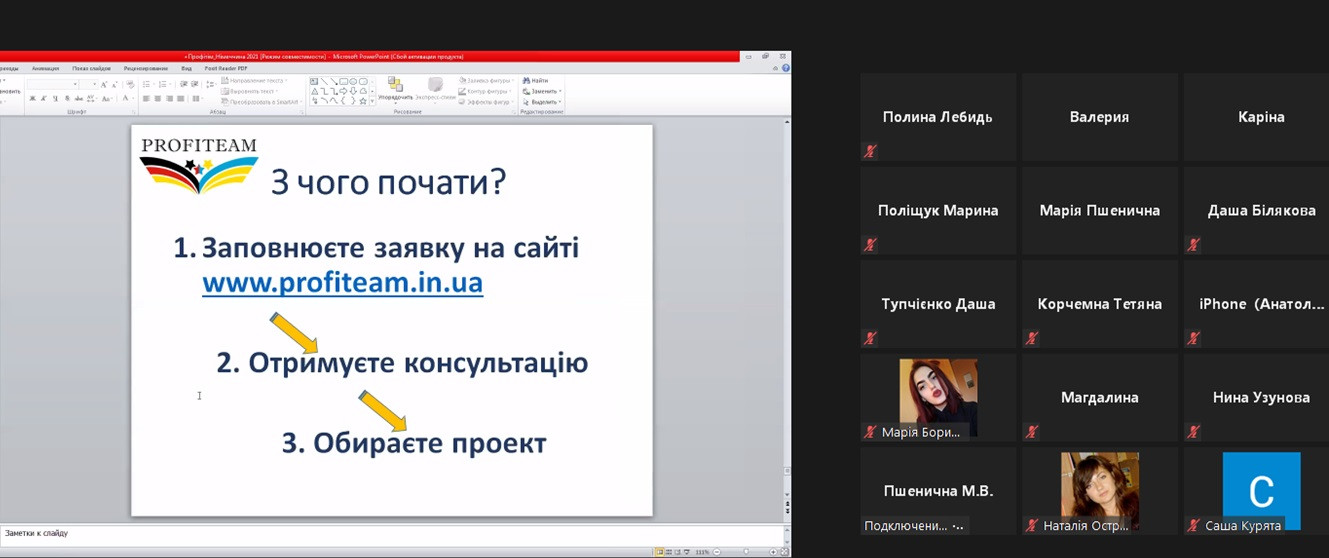Open the Font group dialog launcher

pos(133,112)
